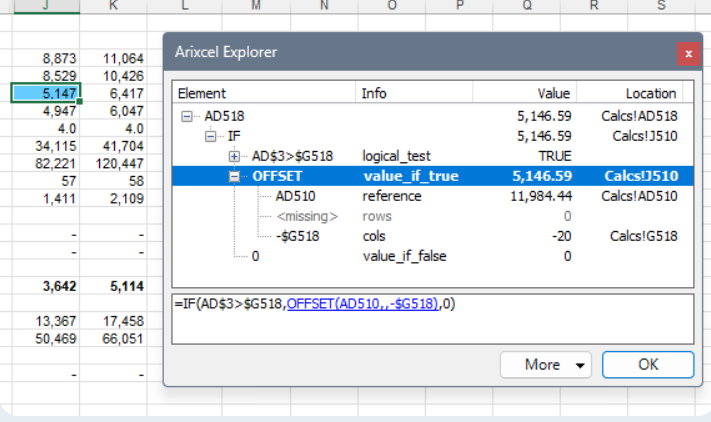Open the More dropdown button
This screenshot has height=422, width=711.
(546, 365)
